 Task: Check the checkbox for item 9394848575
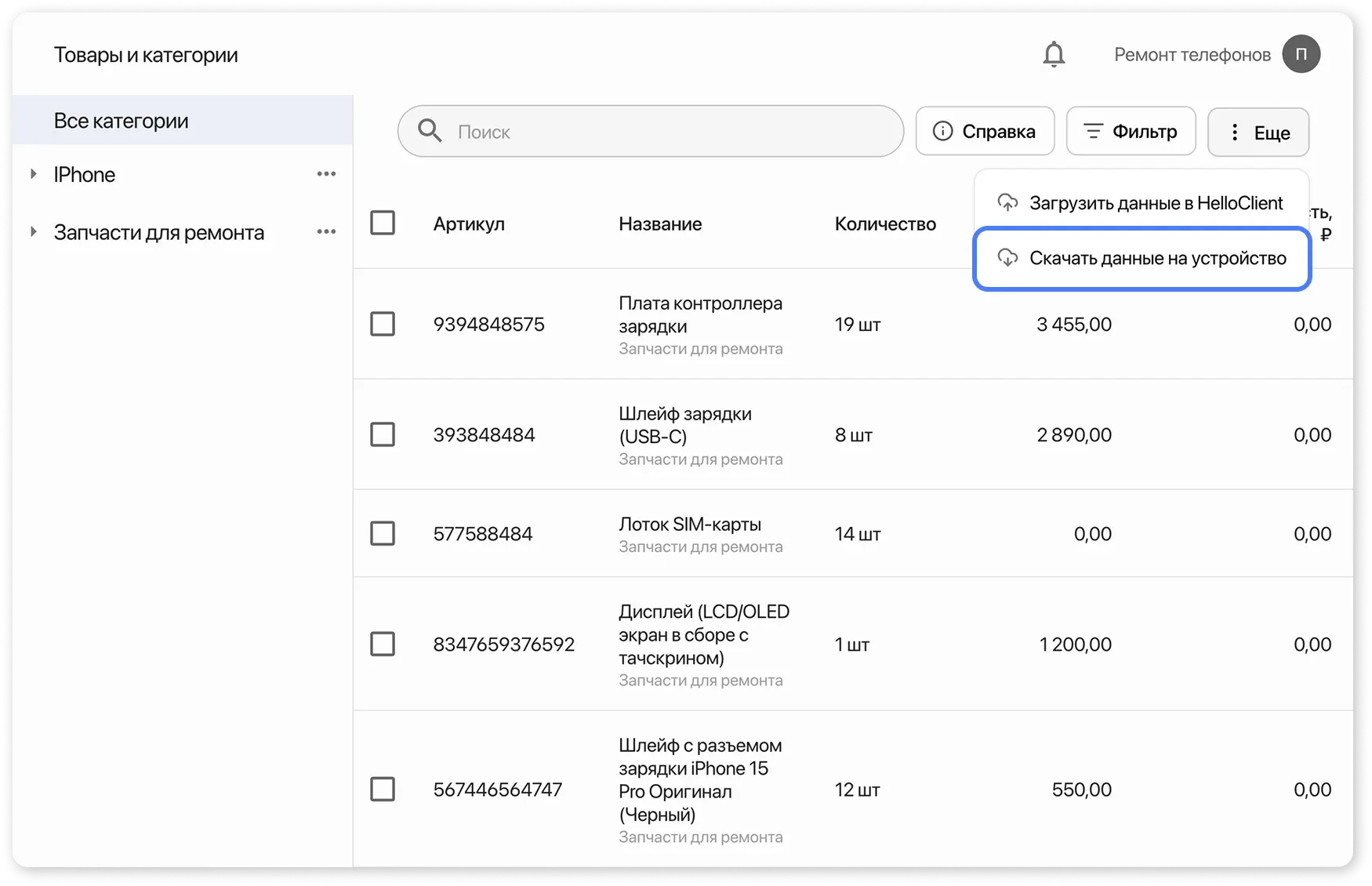pos(383,324)
